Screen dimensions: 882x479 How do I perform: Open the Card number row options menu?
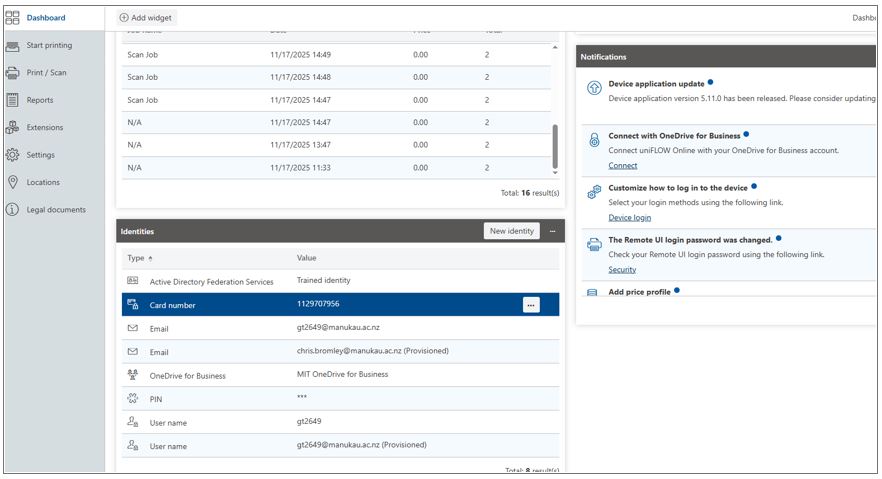tap(531, 305)
